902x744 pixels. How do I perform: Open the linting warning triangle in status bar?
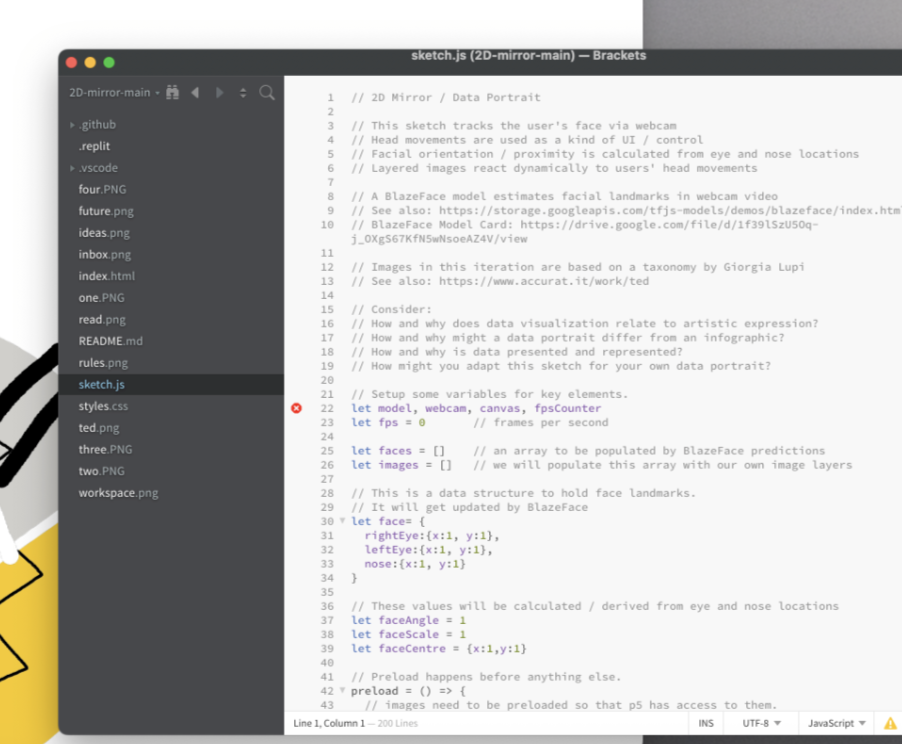click(889, 723)
